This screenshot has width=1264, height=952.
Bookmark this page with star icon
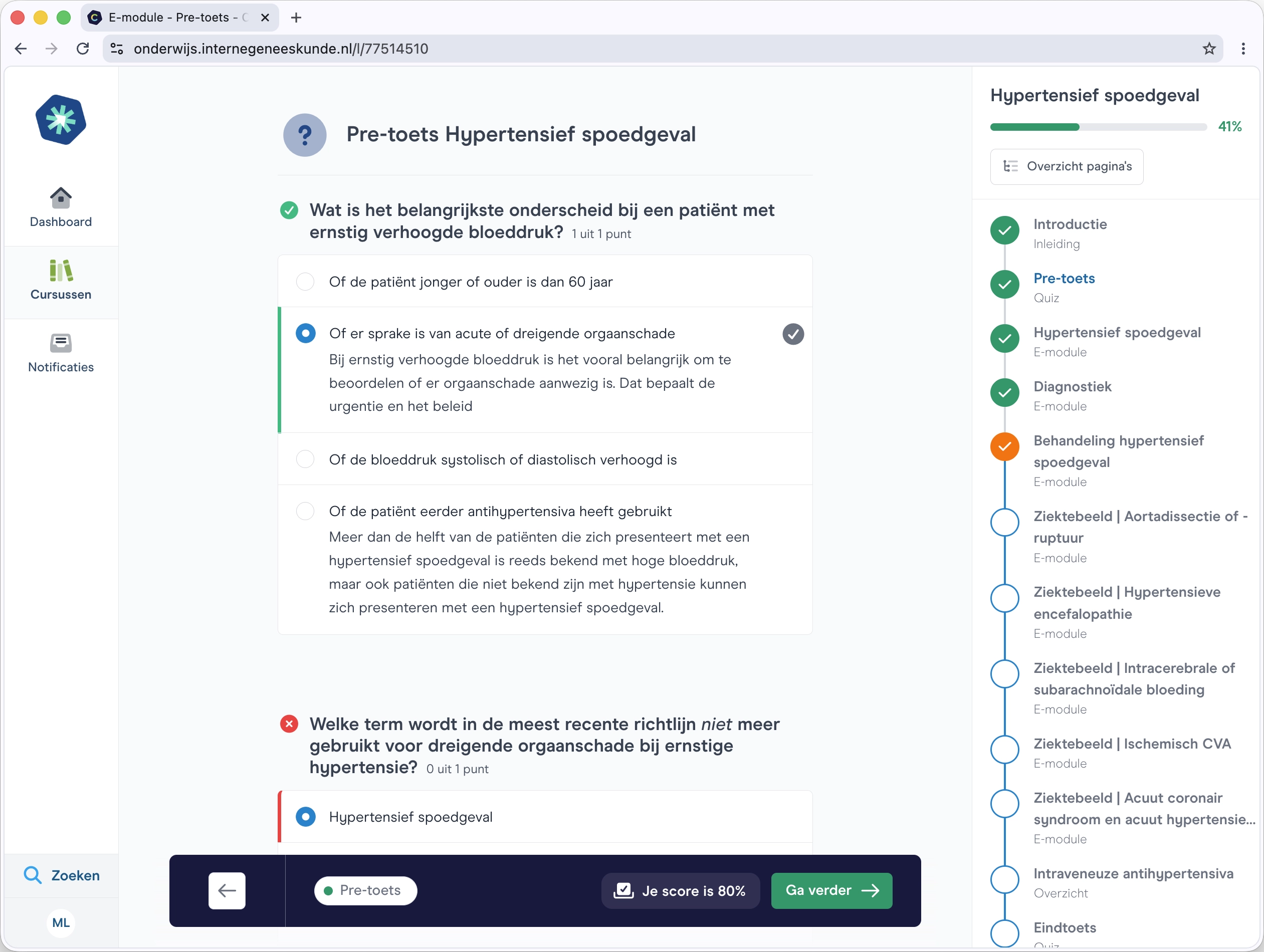tap(1208, 49)
